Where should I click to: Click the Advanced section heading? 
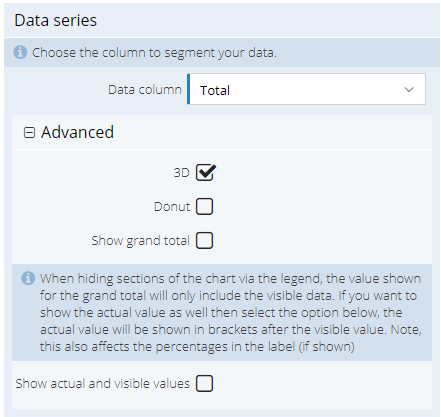coord(77,132)
